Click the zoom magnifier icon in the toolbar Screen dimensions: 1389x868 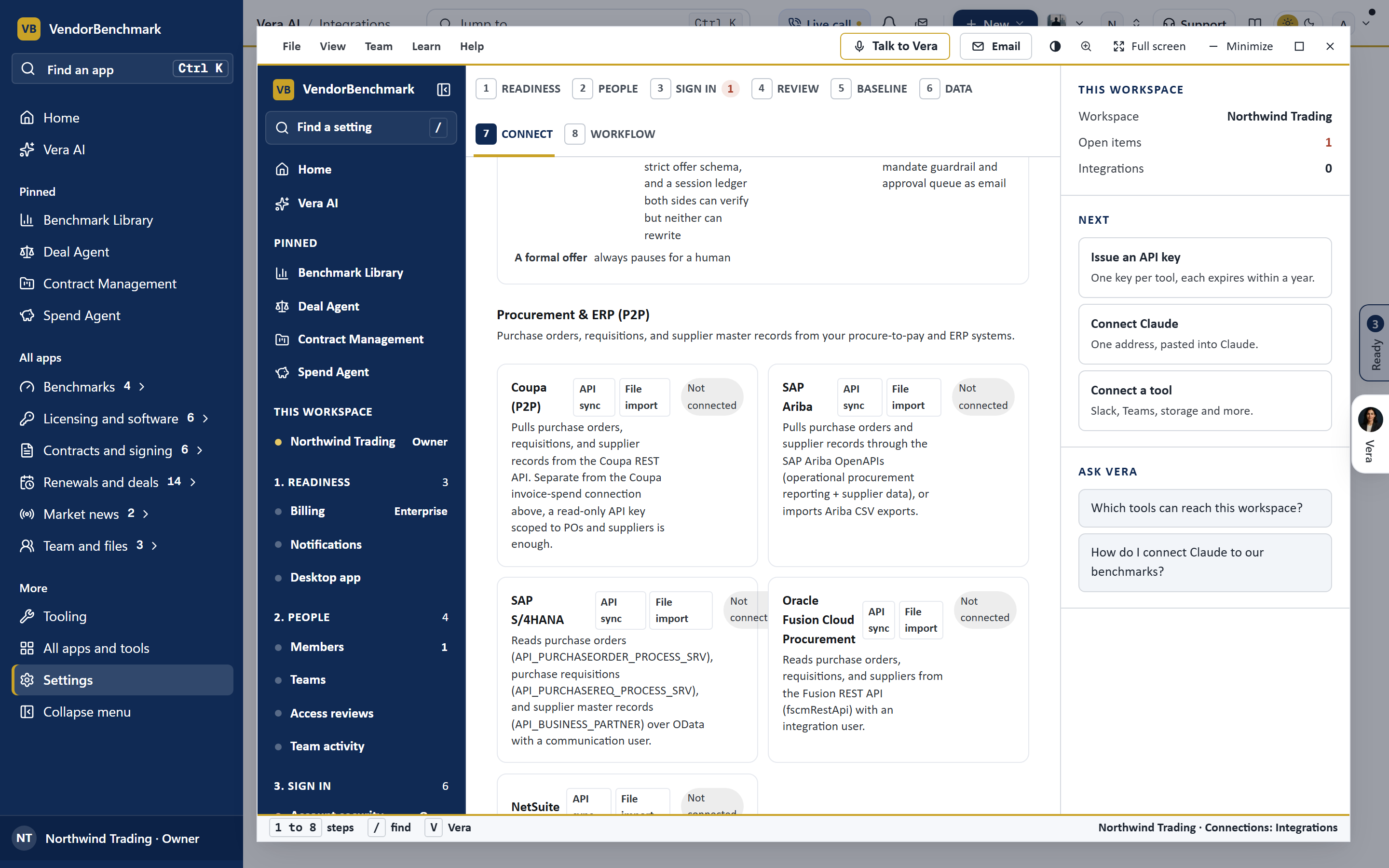click(x=1085, y=46)
